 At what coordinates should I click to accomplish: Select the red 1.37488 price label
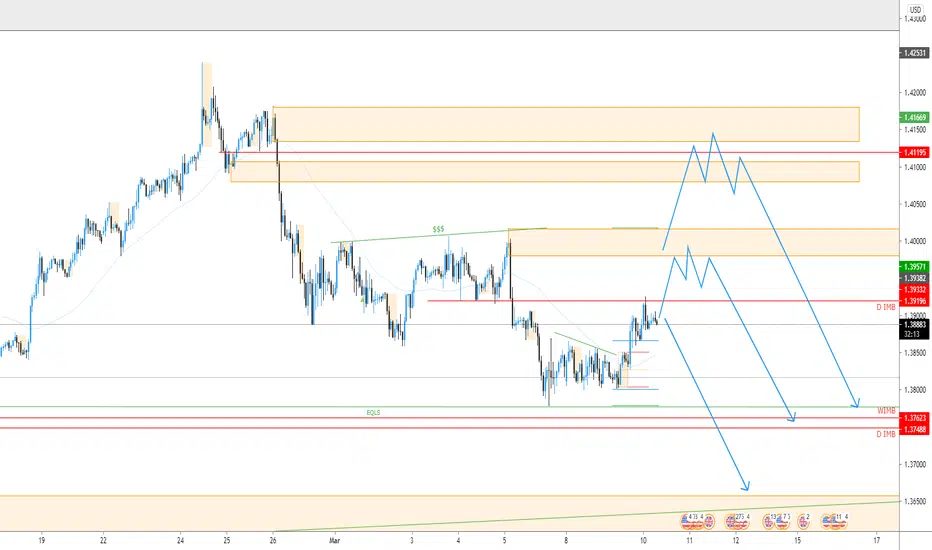[914, 429]
